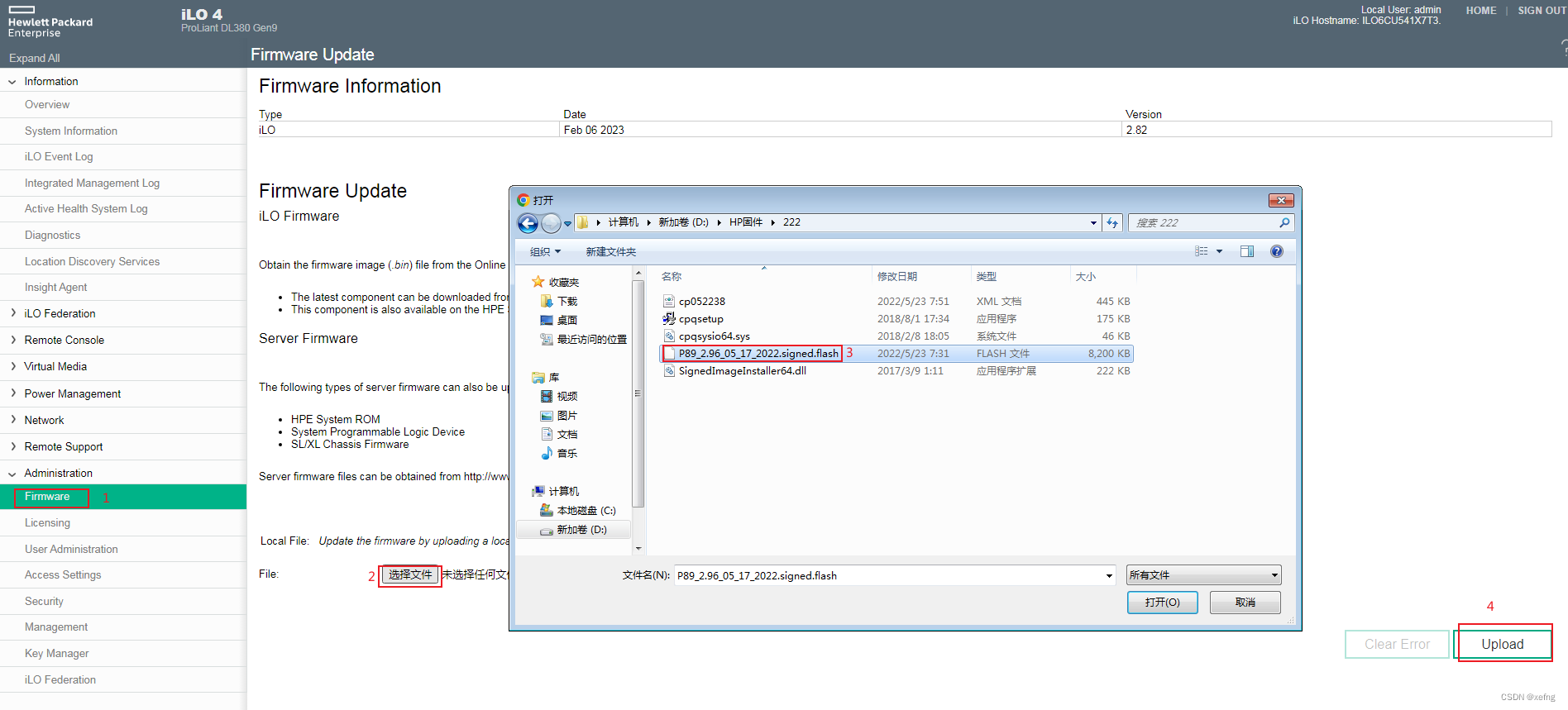Expand the Virtual Media section
Image resolution: width=1568 pixels, height=710 pixels.
(x=12, y=366)
